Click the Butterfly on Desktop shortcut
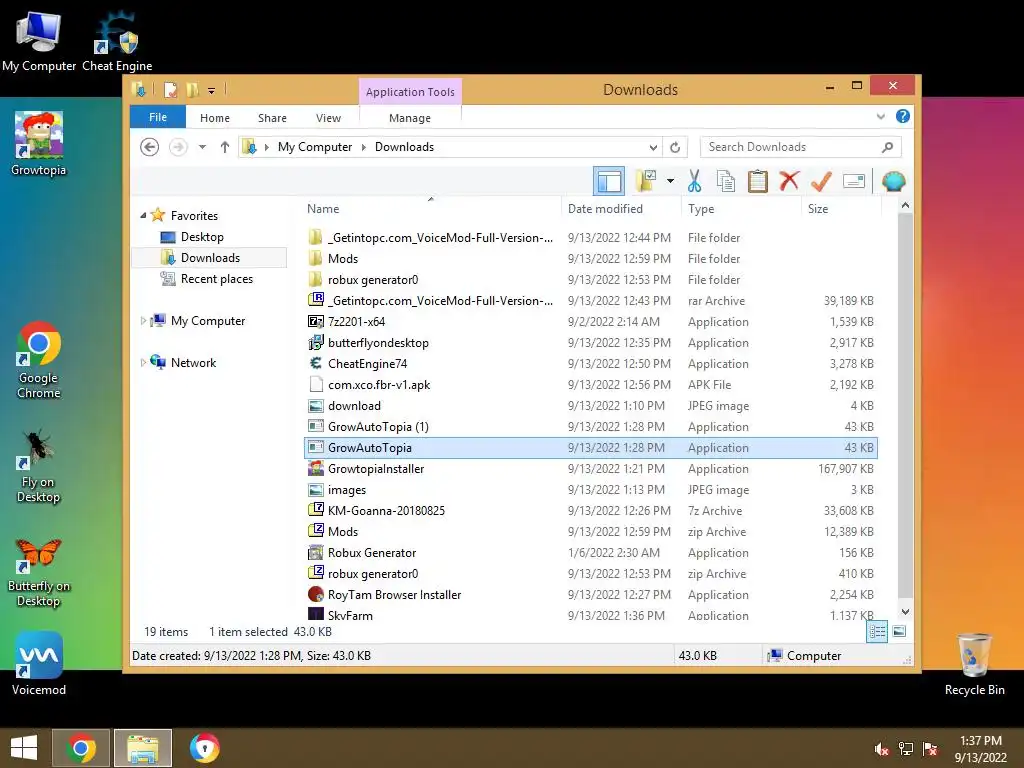 coord(39,572)
